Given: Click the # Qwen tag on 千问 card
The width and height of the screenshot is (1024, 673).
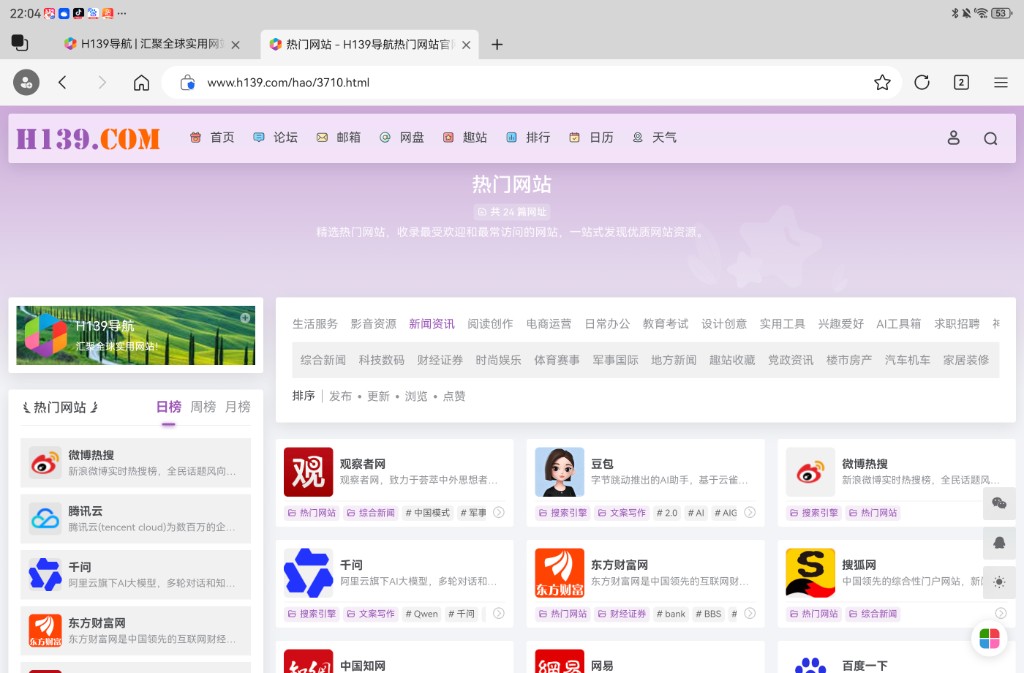Looking at the screenshot, I should [421, 614].
